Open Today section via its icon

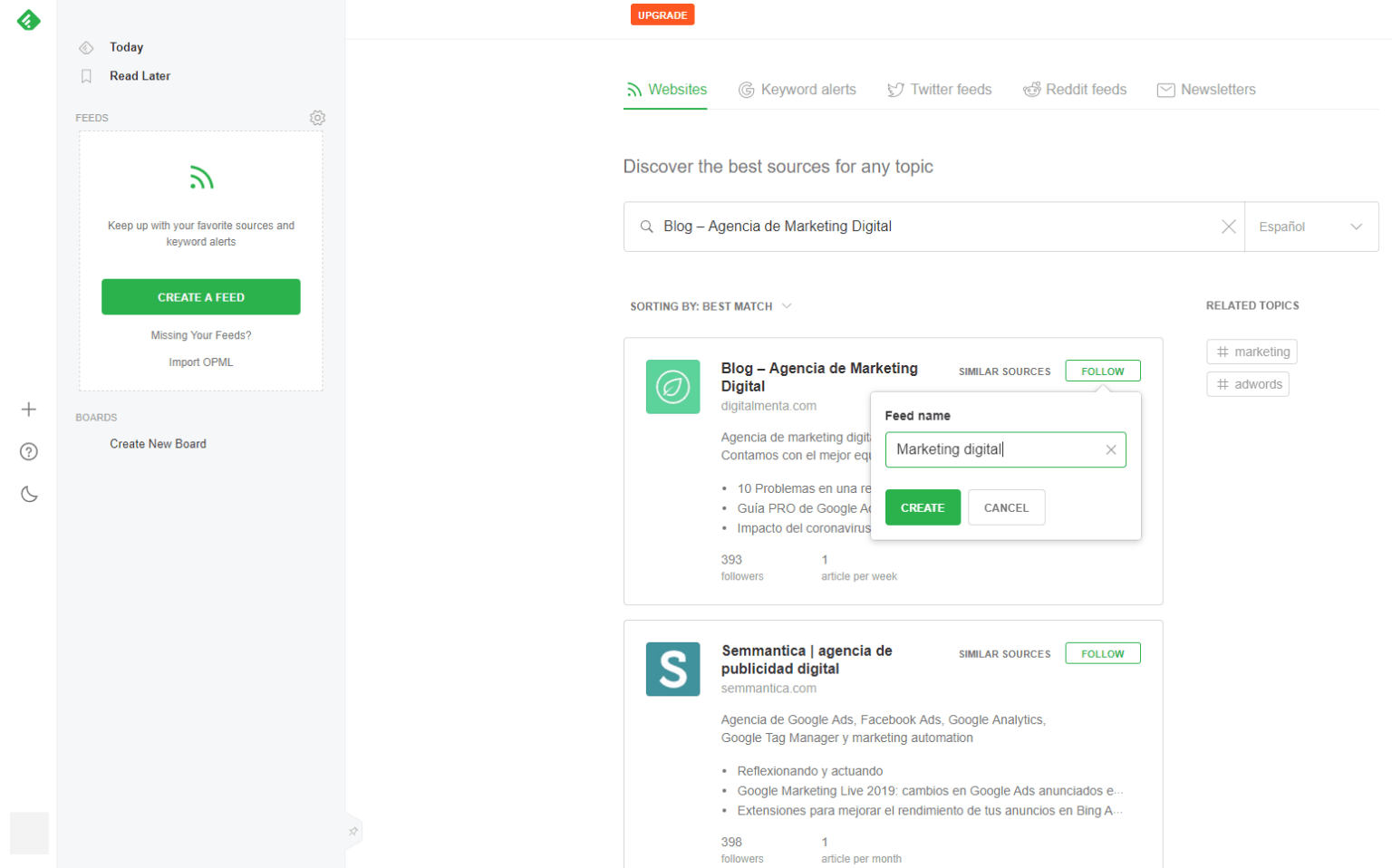pyautogui.click(x=86, y=47)
